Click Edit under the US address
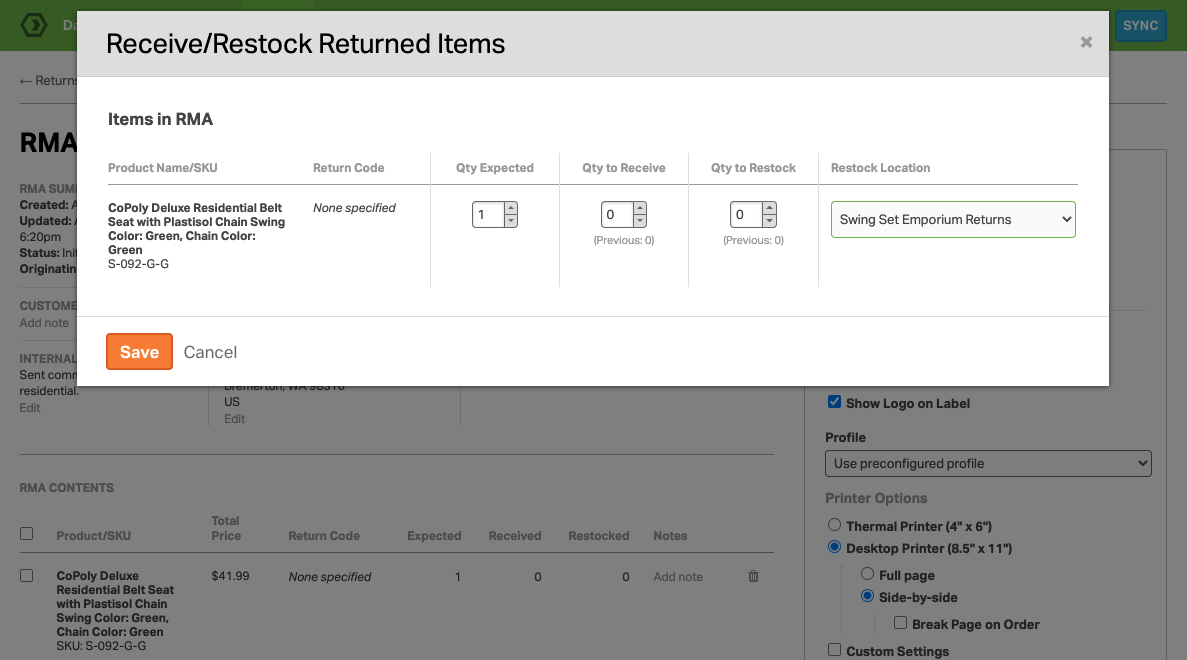This screenshot has height=660, width=1187. (235, 419)
